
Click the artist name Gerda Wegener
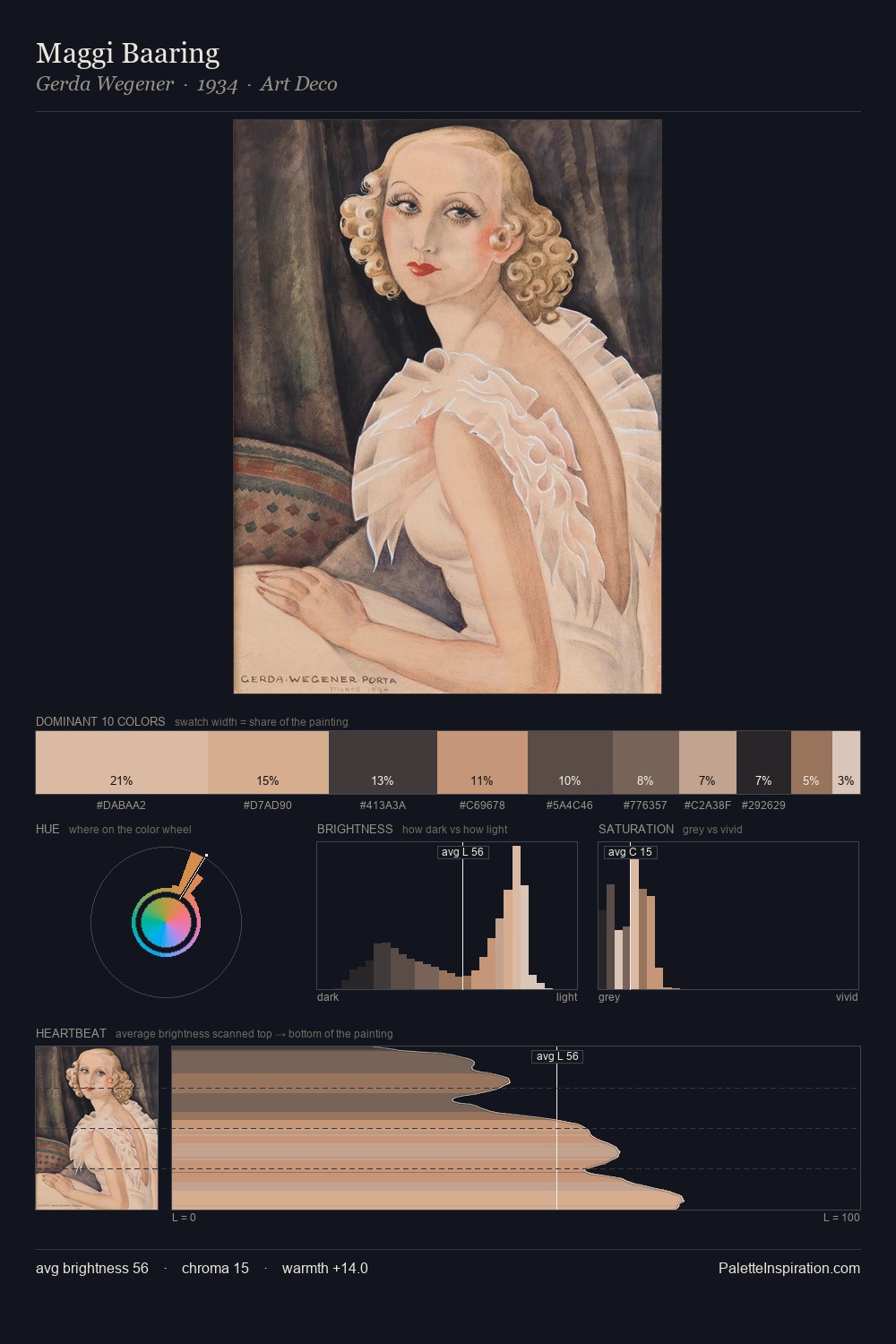[105, 84]
